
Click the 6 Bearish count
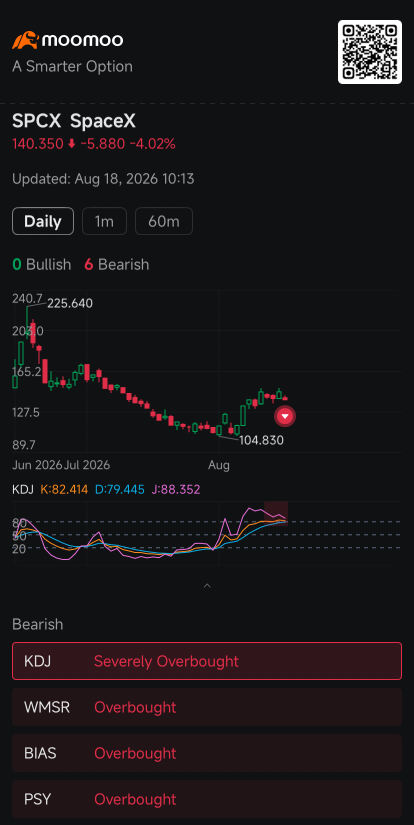(117, 264)
